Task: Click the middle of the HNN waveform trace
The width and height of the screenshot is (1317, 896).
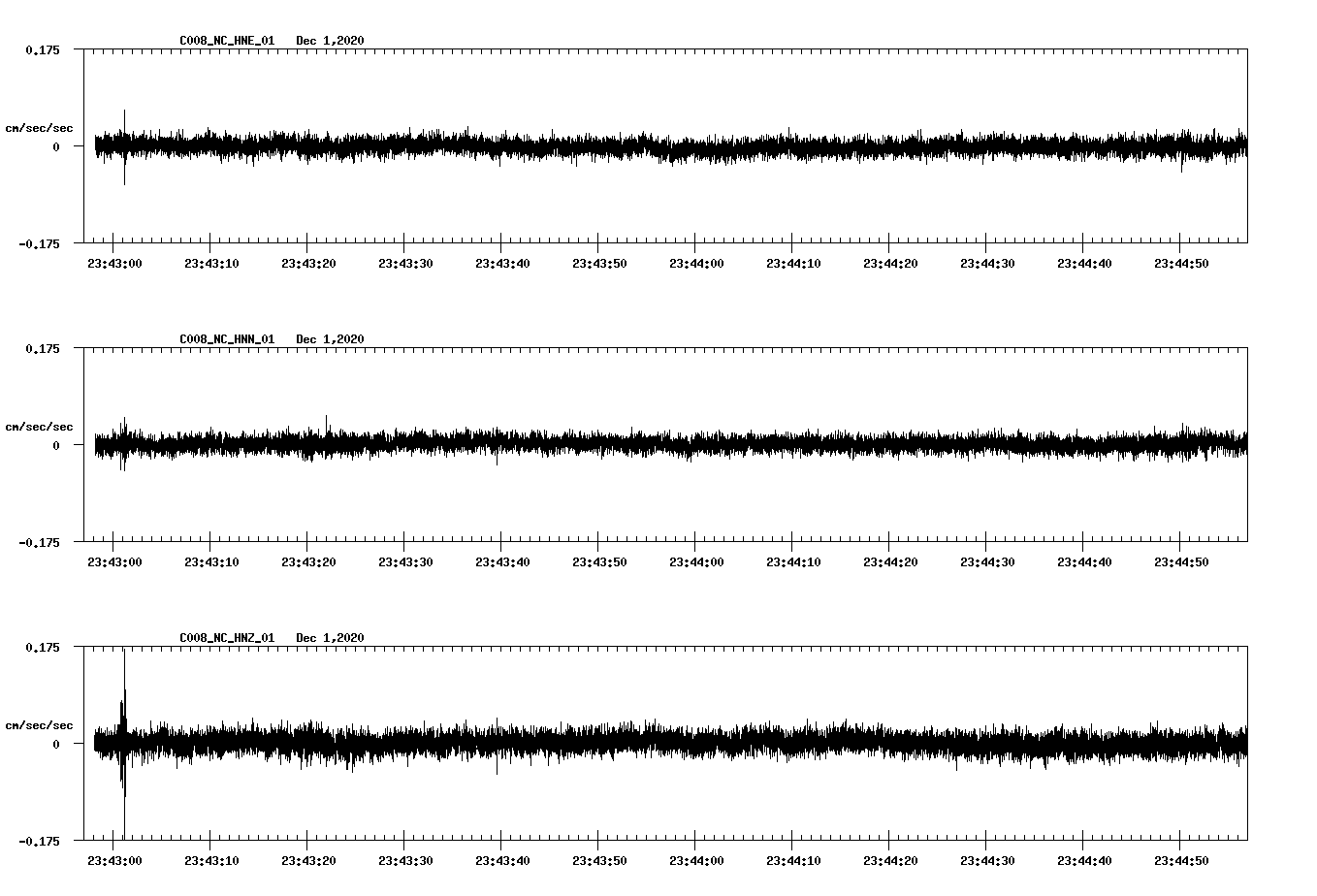Action: tap(669, 444)
